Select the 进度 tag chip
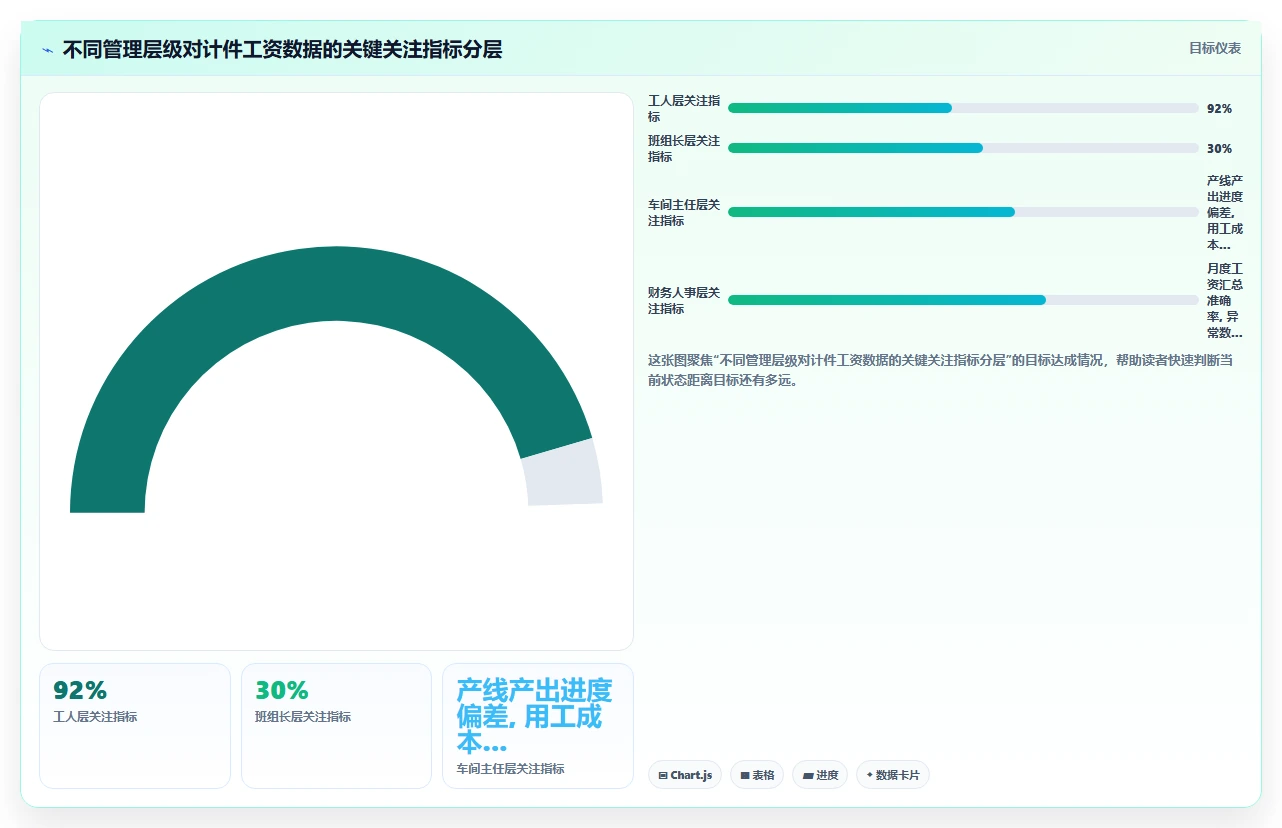Viewport: 1282px width, 828px height. click(820, 775)
